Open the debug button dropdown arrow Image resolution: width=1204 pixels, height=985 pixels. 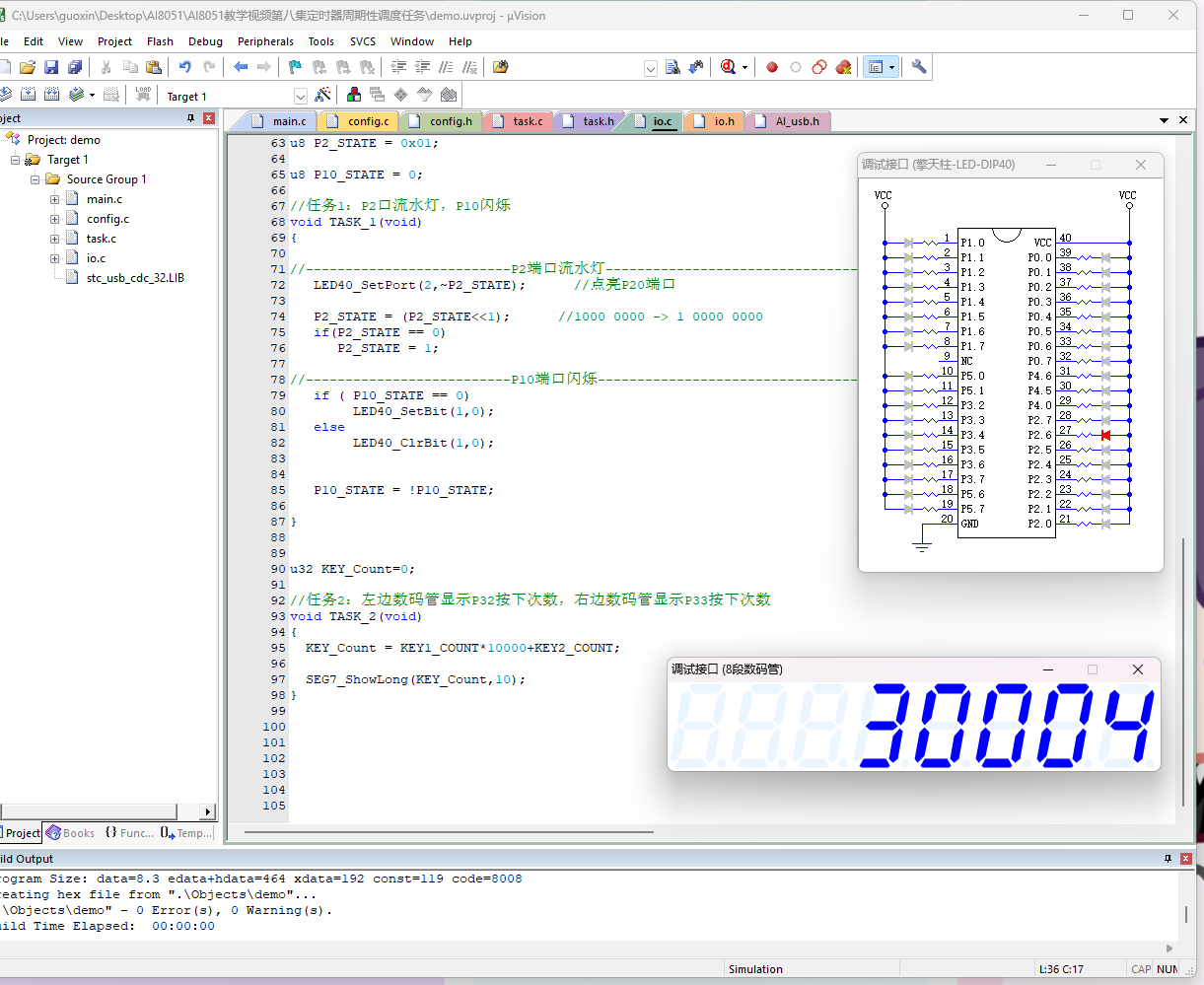click(744, 67)
